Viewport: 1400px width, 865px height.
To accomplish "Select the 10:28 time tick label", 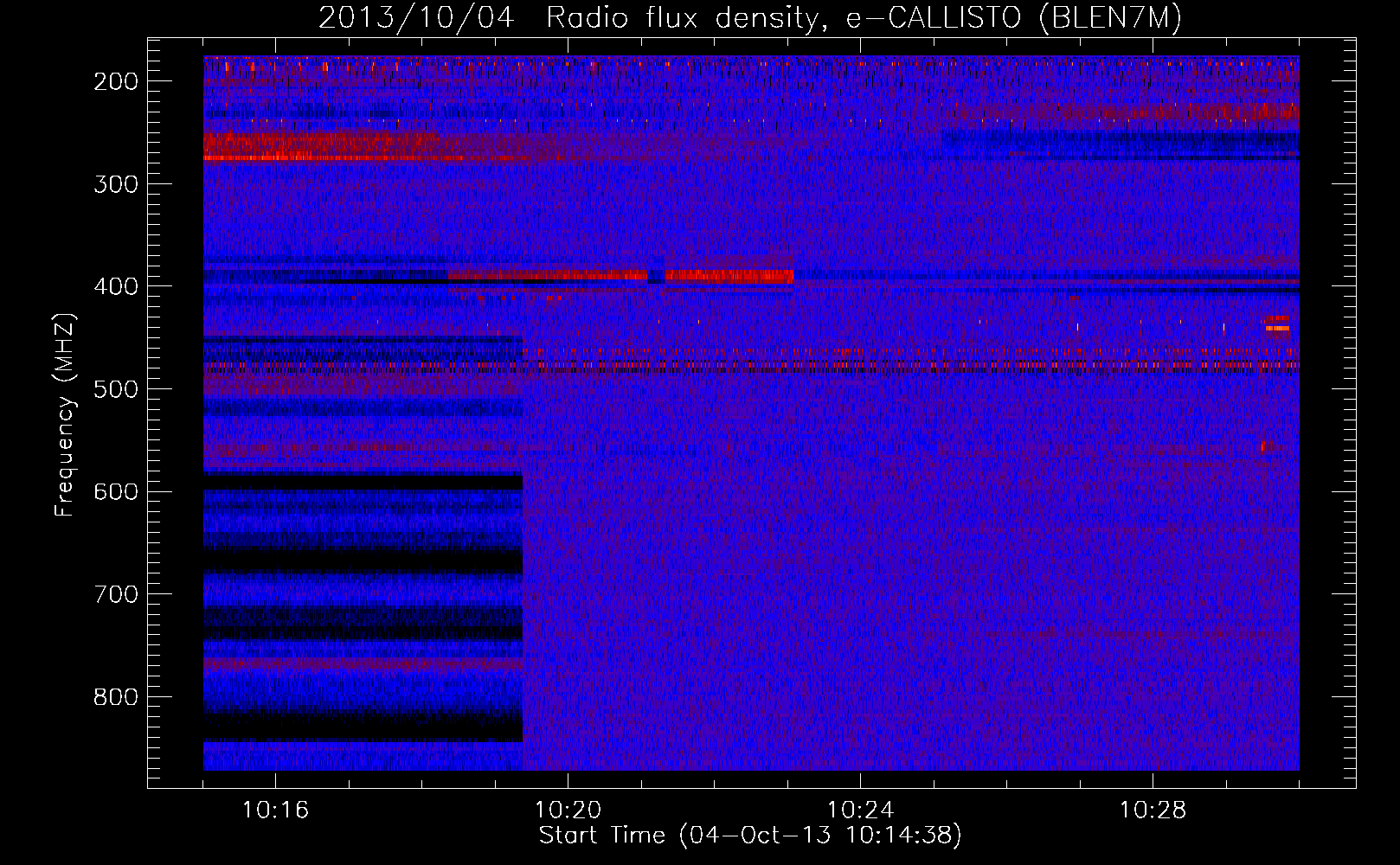I will tap(1153, 811).
